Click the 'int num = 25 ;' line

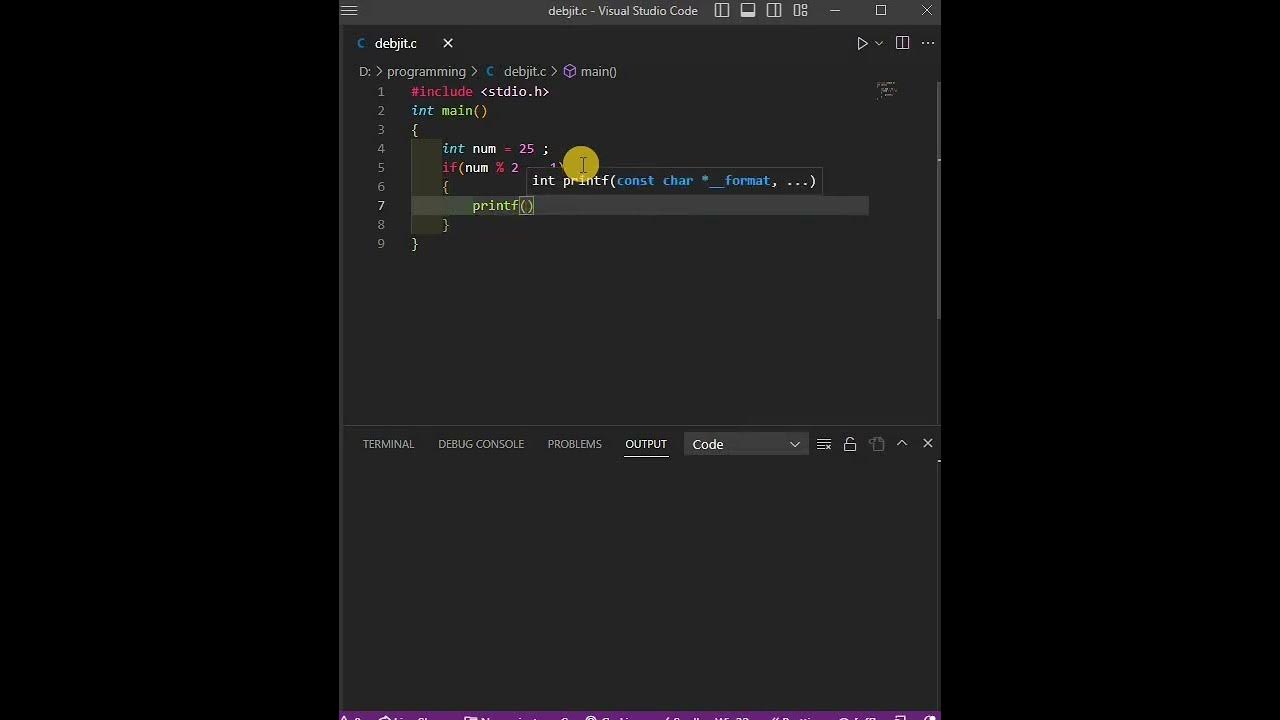click(x=495, y=149)
